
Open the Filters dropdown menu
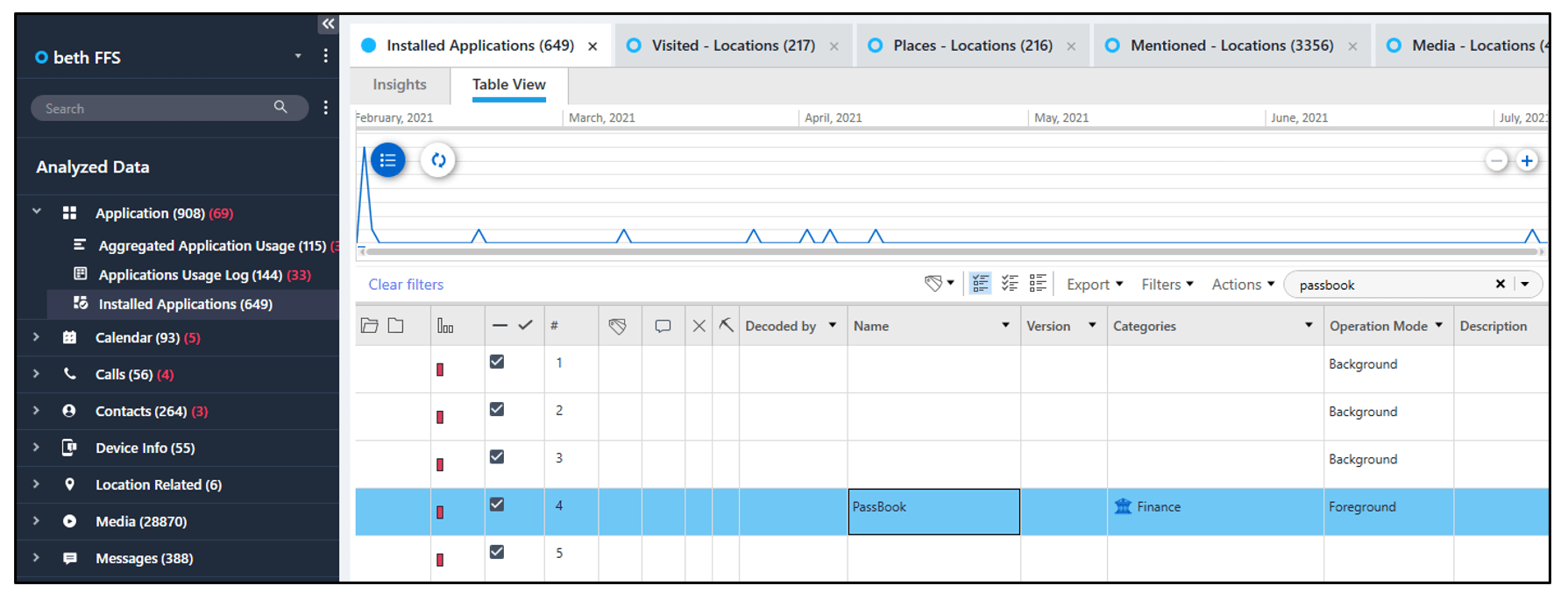pos(1167,285)
